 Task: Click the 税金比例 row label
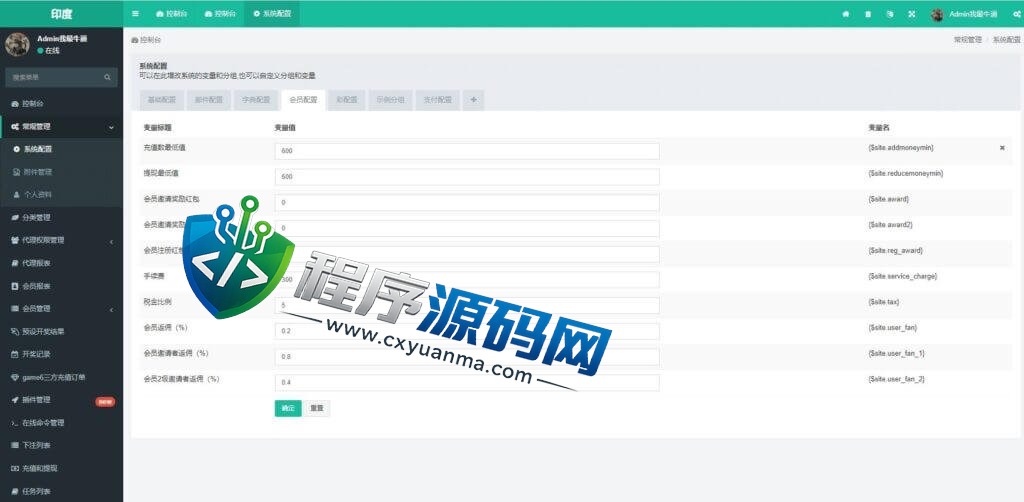point(157,302)
